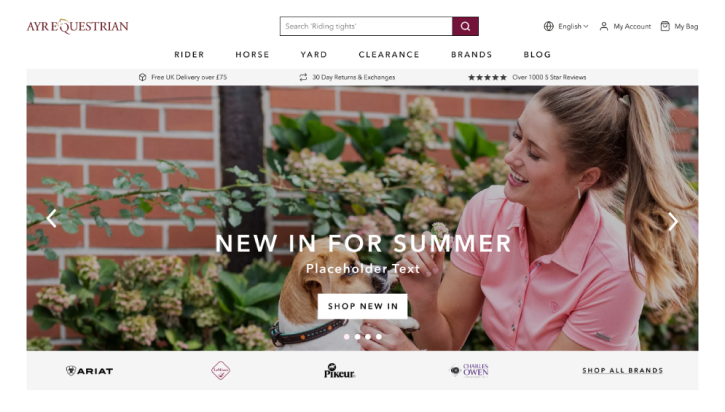Focus the Search 'Riding tights' field
This screenshot has width=725, height=412.
(x=366, y=26)
